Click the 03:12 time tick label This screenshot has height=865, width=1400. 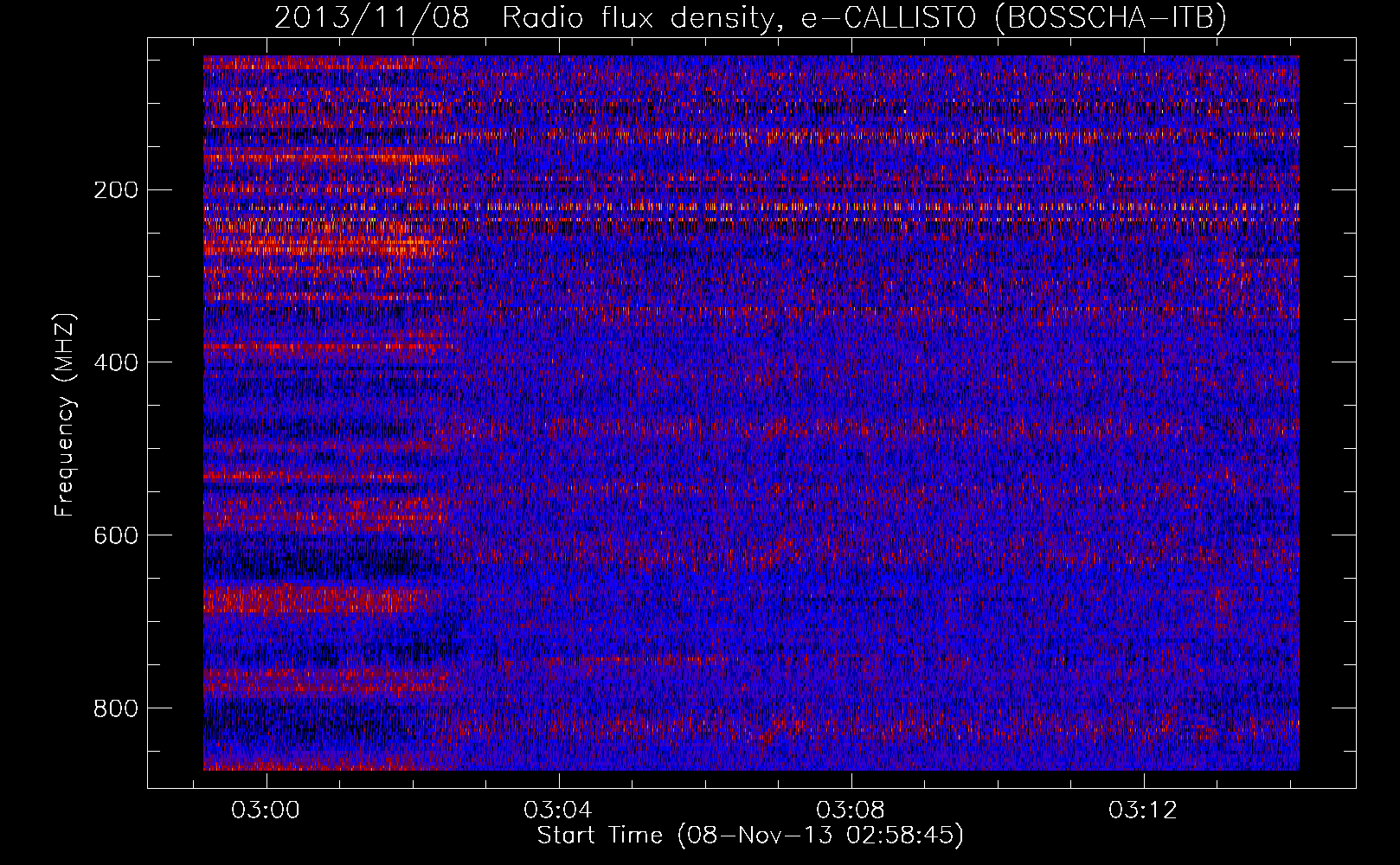point(1143,811)
